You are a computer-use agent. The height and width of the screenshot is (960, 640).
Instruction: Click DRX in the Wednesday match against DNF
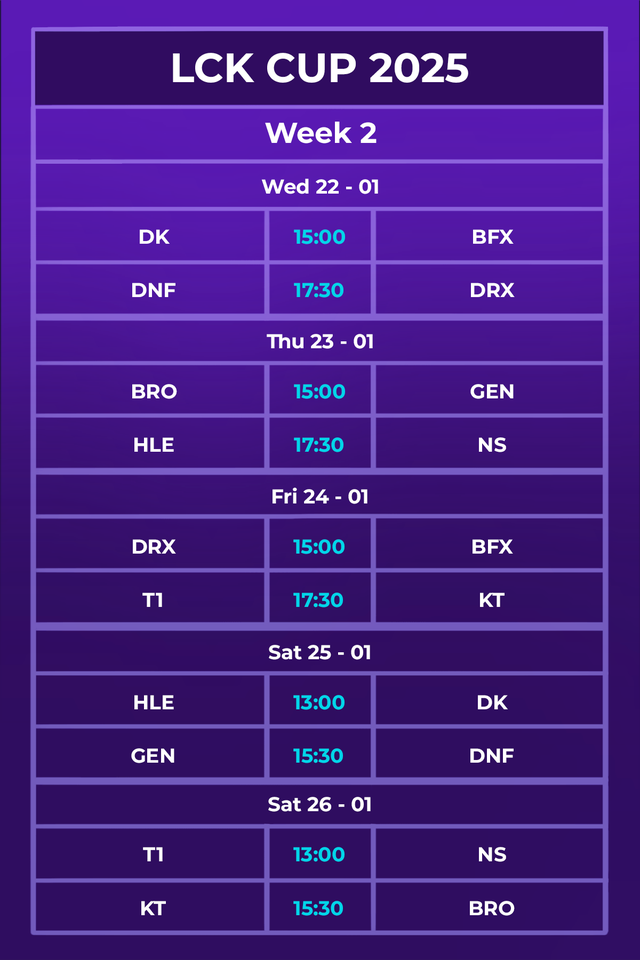(x=492, y=290)
